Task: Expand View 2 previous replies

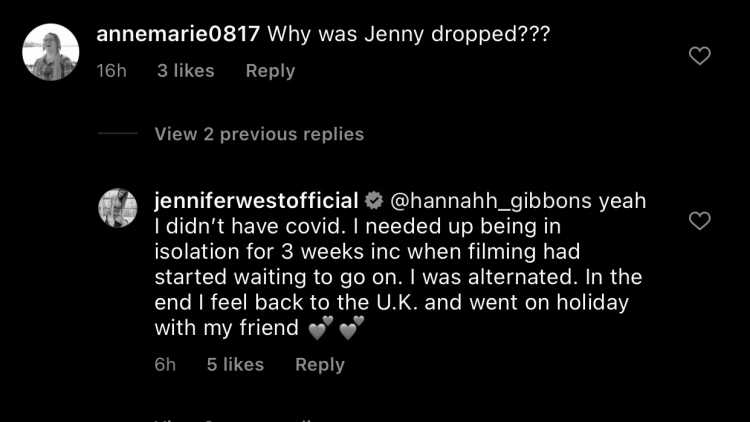Action: tap(259, 134)
